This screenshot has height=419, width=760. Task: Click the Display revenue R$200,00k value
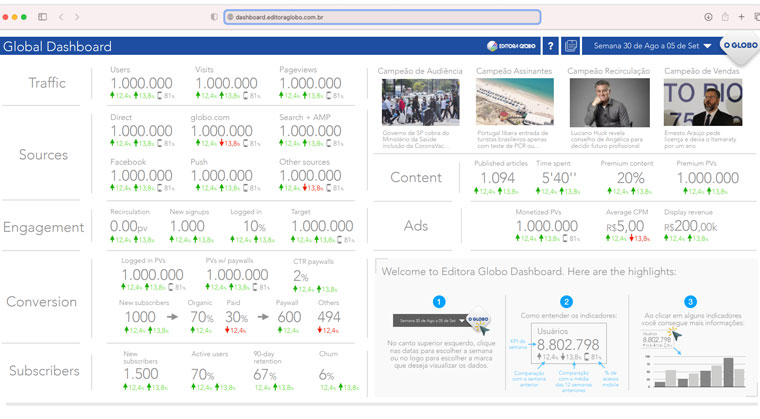[x=690, y=226]
